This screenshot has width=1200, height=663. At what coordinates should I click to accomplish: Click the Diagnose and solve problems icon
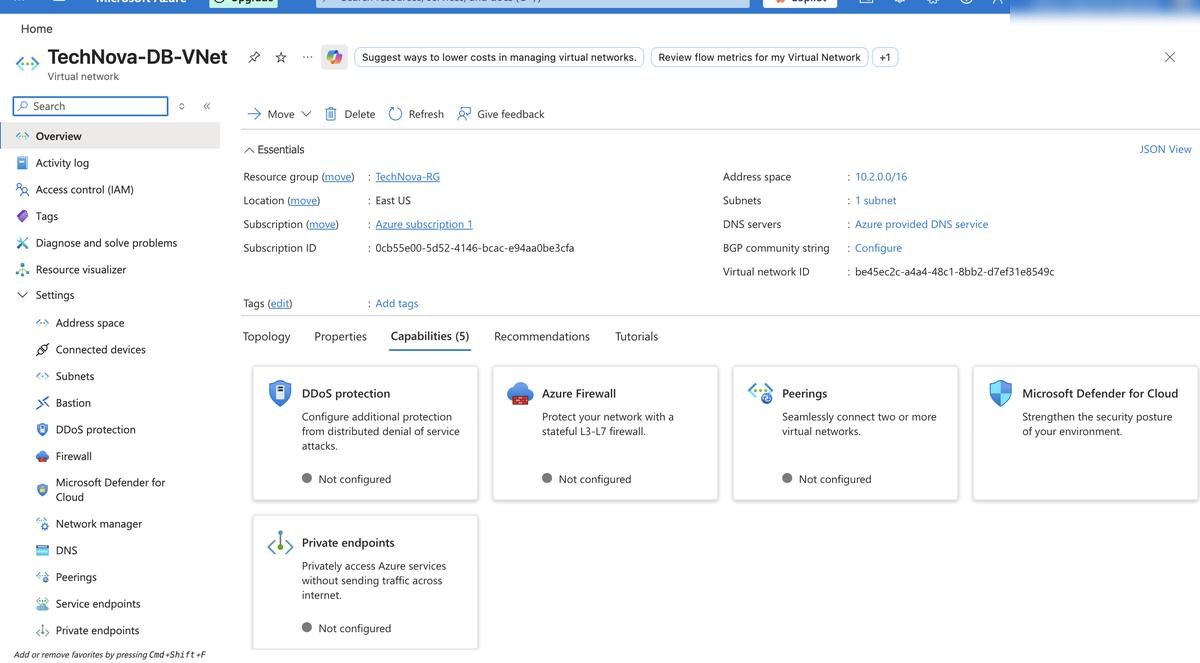coord(22,243)
